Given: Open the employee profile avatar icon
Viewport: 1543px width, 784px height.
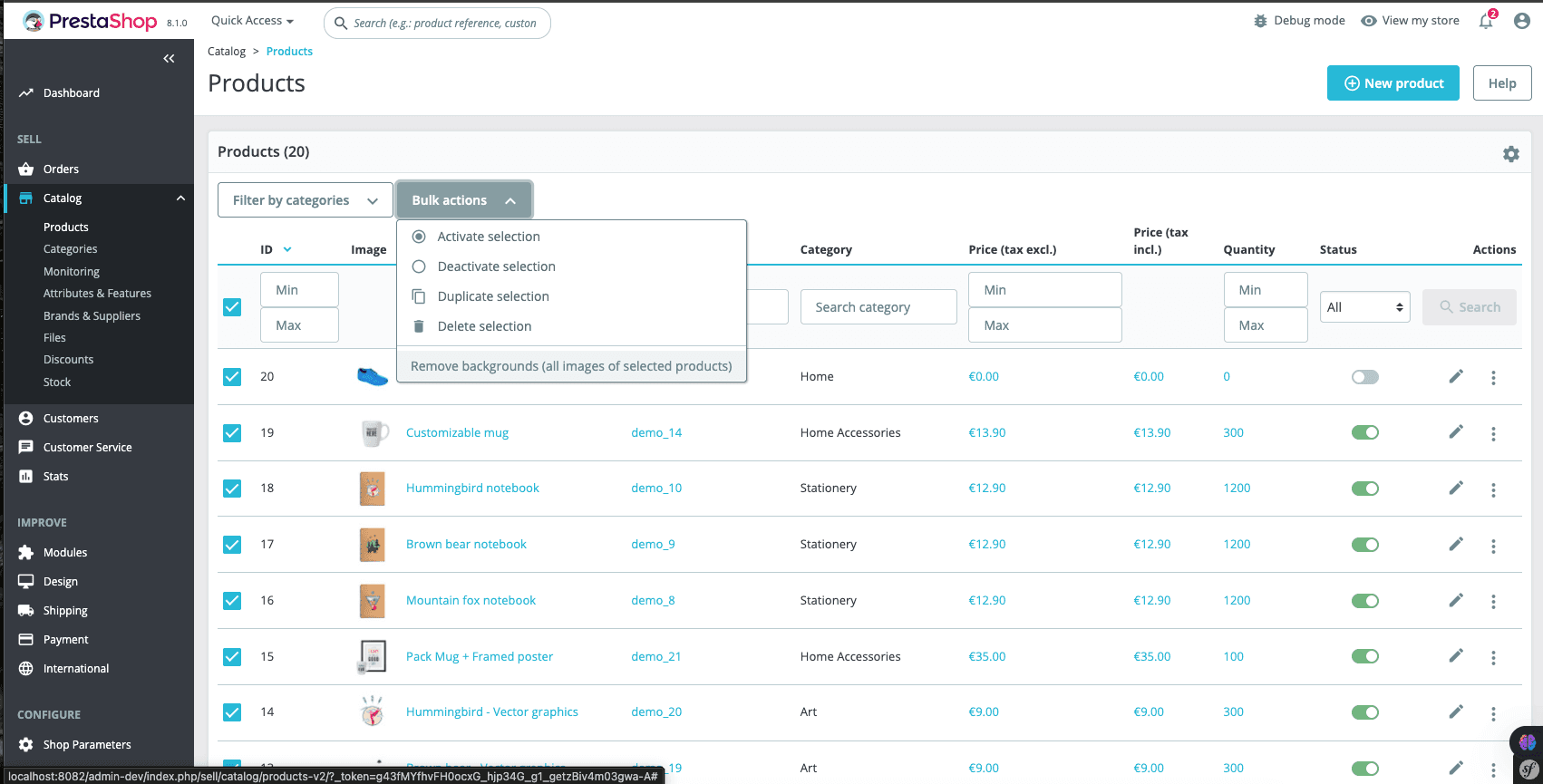Looking at the screenshot, I should click(1522, 21).
